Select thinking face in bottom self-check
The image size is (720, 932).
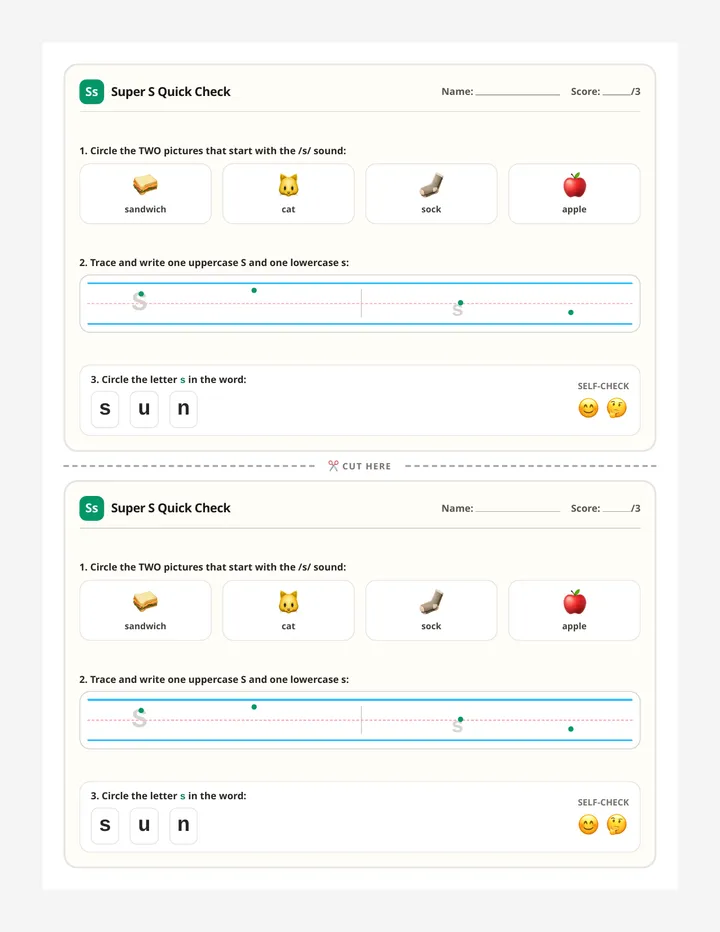coord(617,825)
